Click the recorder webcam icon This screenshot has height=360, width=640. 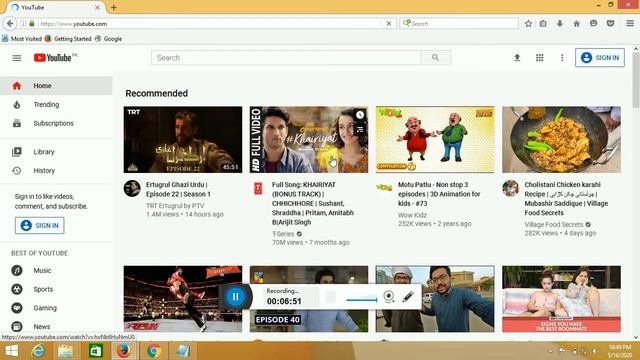[389, 297]
